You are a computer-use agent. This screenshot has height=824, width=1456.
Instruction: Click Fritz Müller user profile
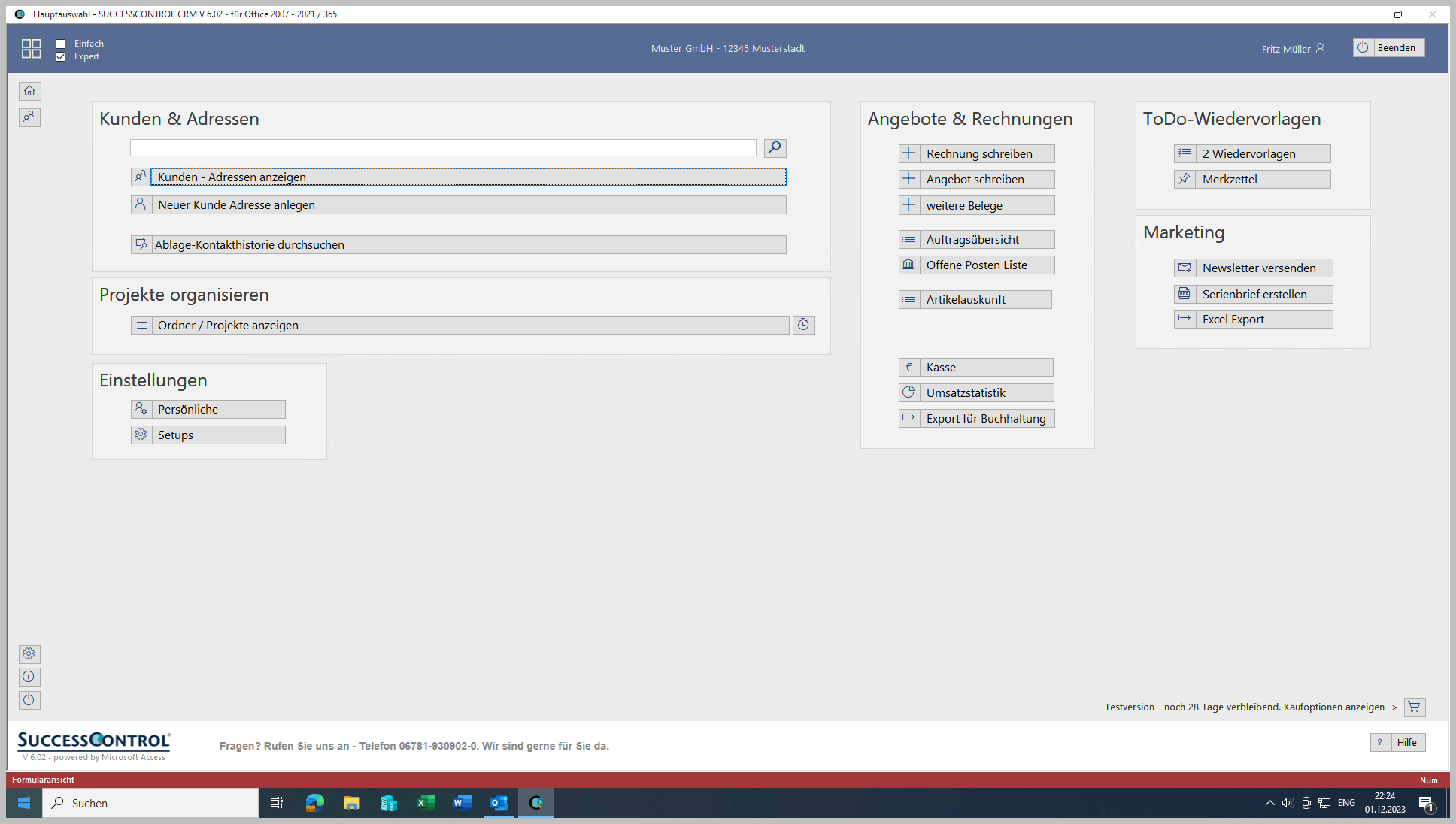click(x=1293, y=49)
